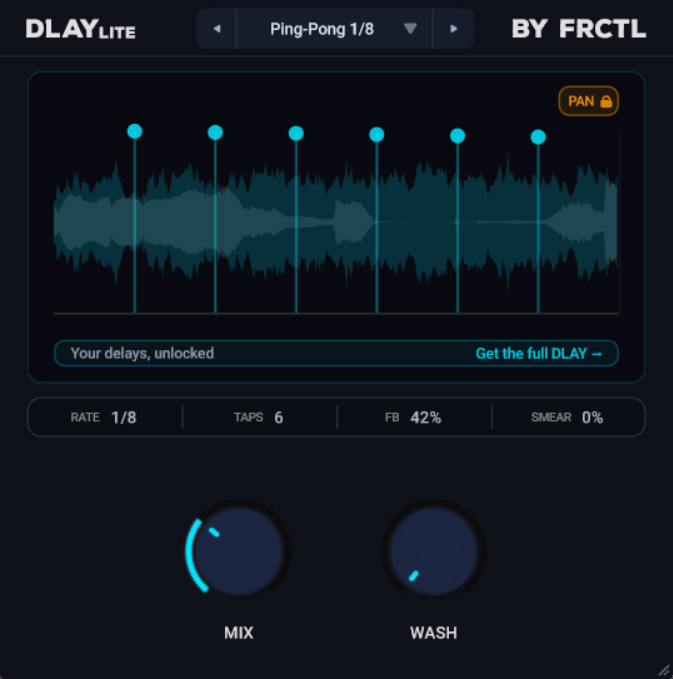Select the fifth delay tap handle
Viewport: 673px width, 679px height.
[x=457, y=136]
